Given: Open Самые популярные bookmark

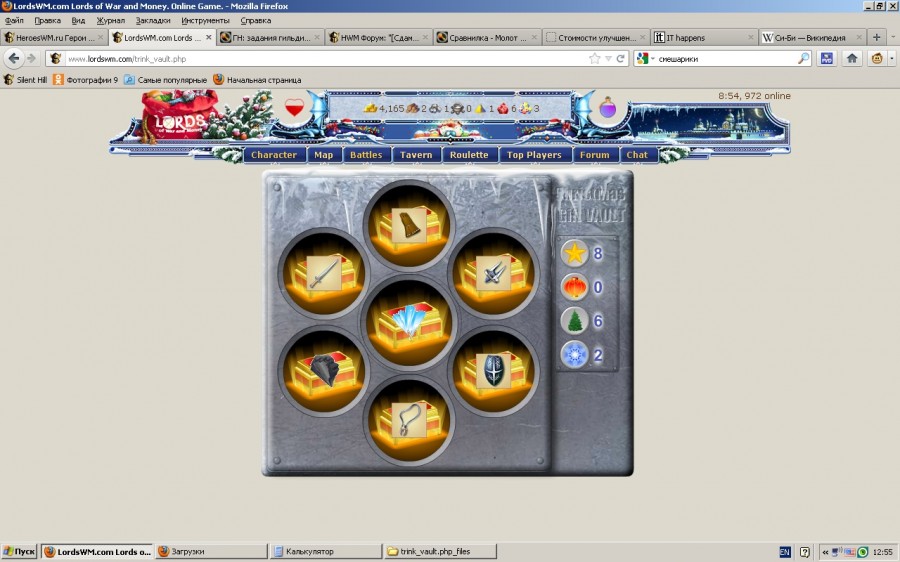Looking at the screenshot, I should tap(166, 80).
